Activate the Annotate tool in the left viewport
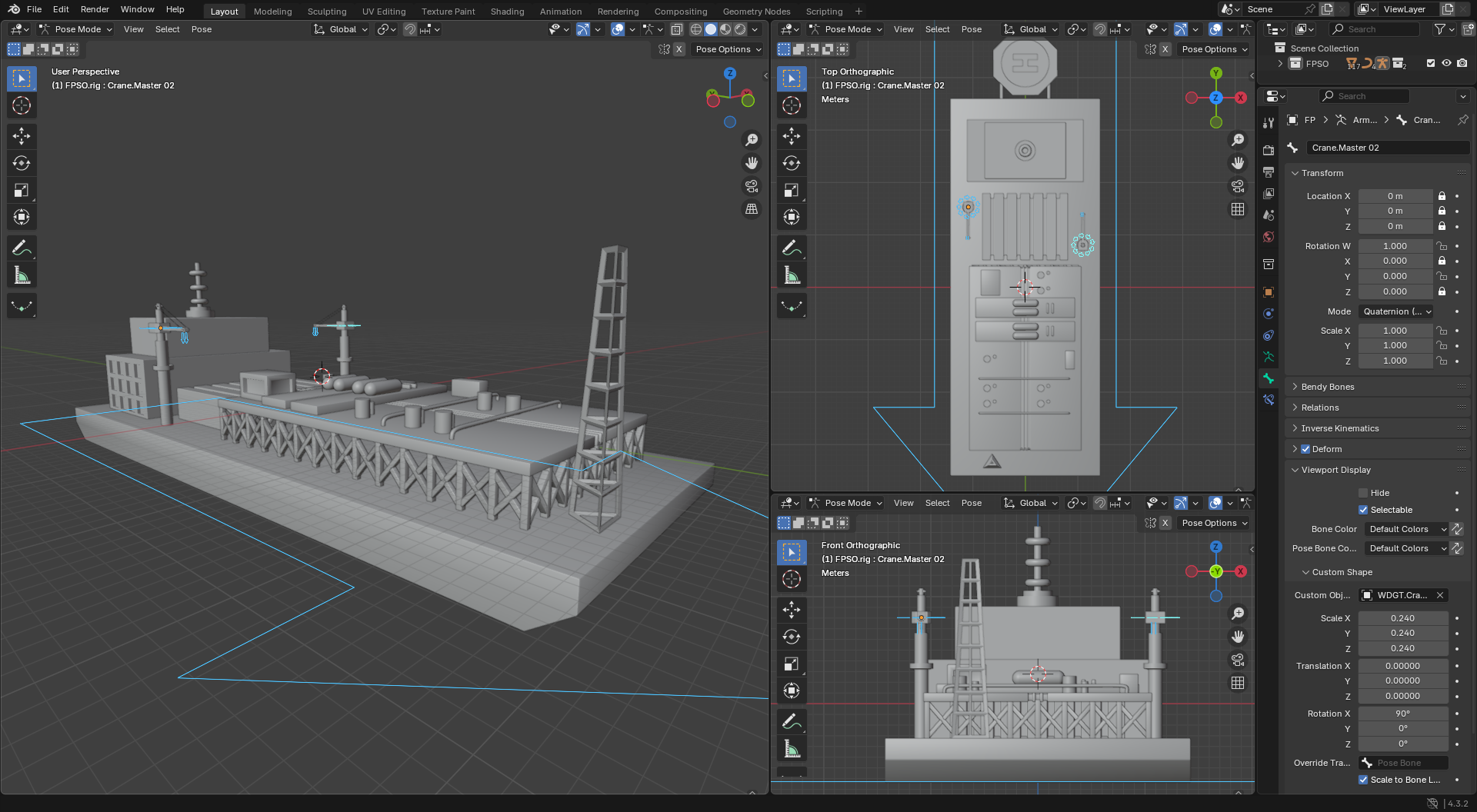Viewport: 1477px width, 812px height. click(x=22, y=248)
